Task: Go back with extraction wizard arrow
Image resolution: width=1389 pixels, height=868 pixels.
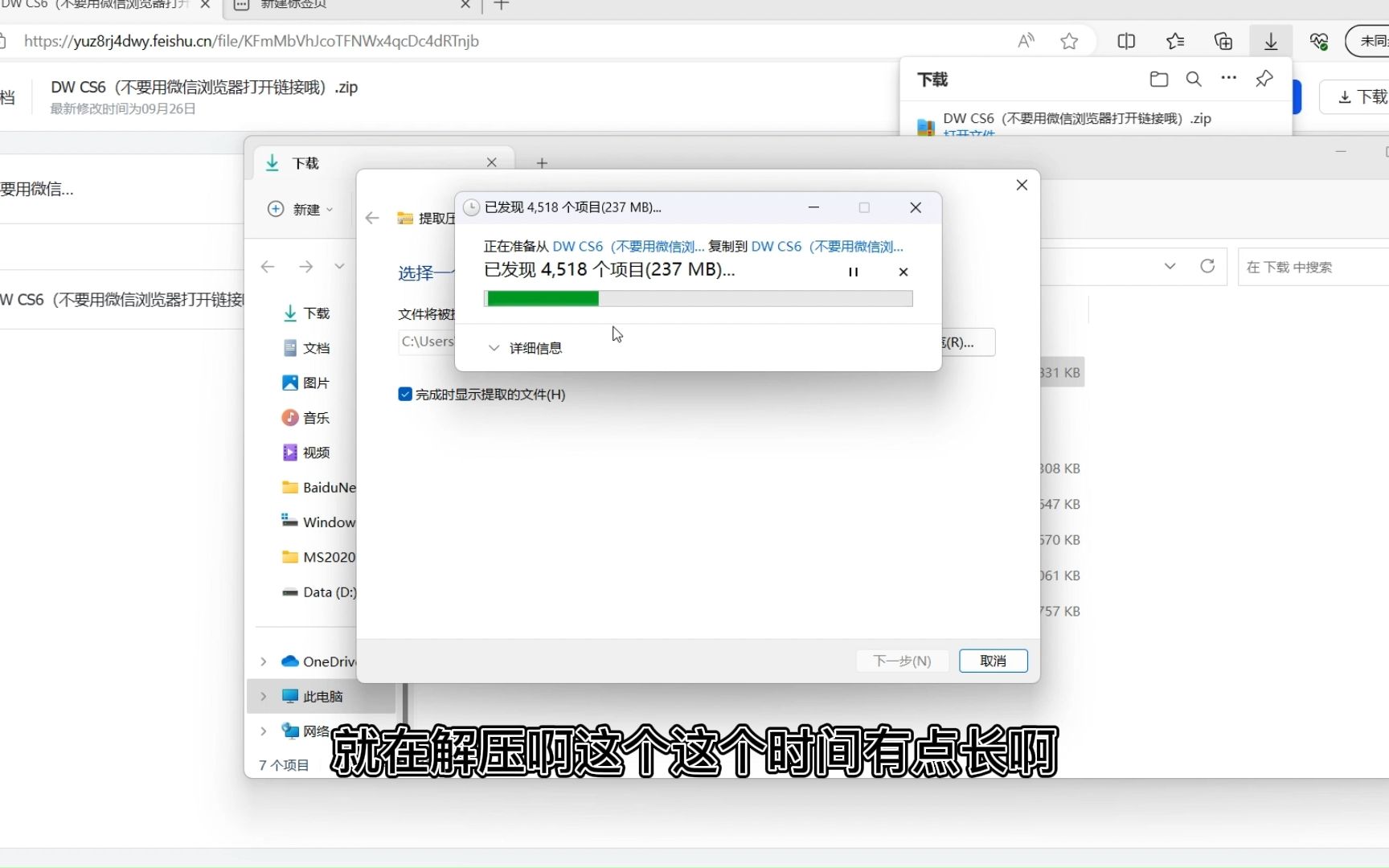Action: click(372, 218)
